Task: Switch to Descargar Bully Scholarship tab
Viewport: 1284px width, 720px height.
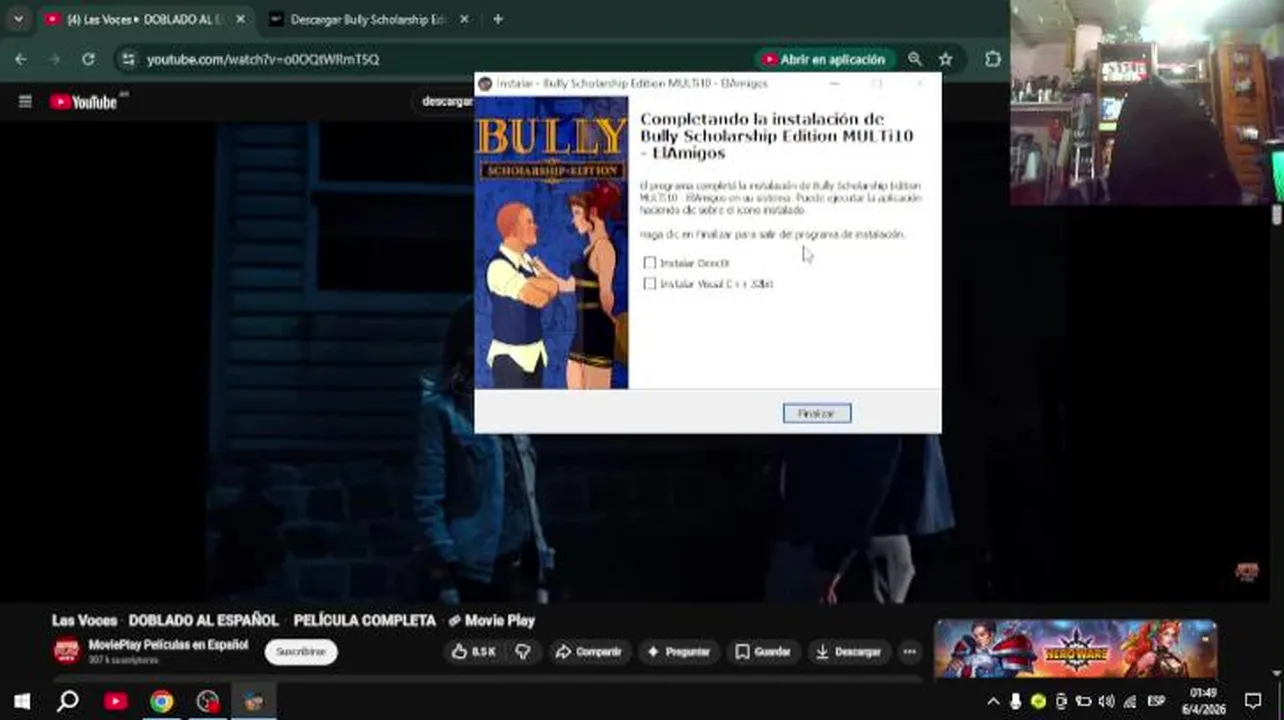Action: click(367, 19)
